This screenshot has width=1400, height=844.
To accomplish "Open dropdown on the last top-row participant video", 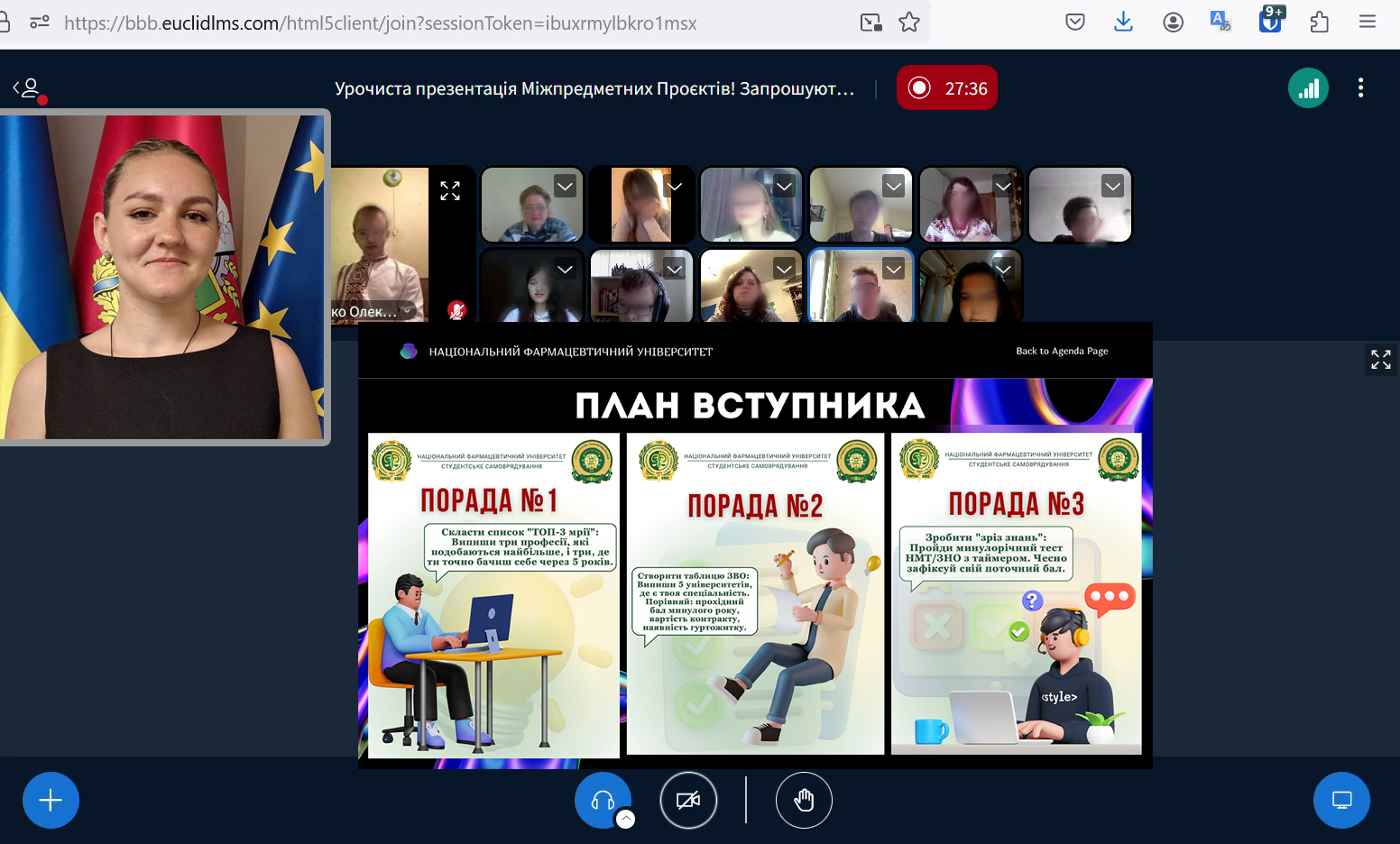I will tap(1112, 187).
